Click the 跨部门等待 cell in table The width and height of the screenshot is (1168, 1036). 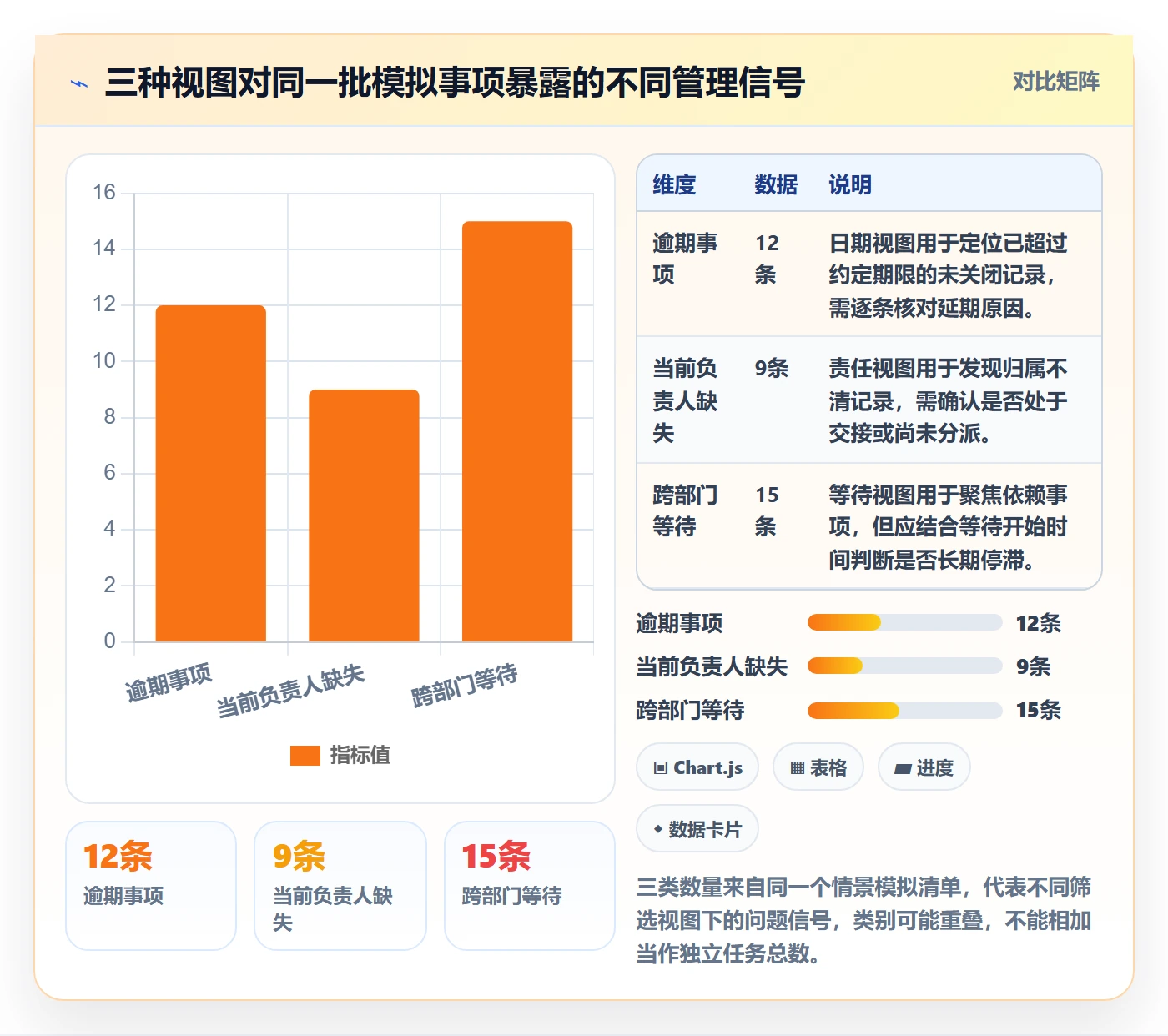pos(685,510)
